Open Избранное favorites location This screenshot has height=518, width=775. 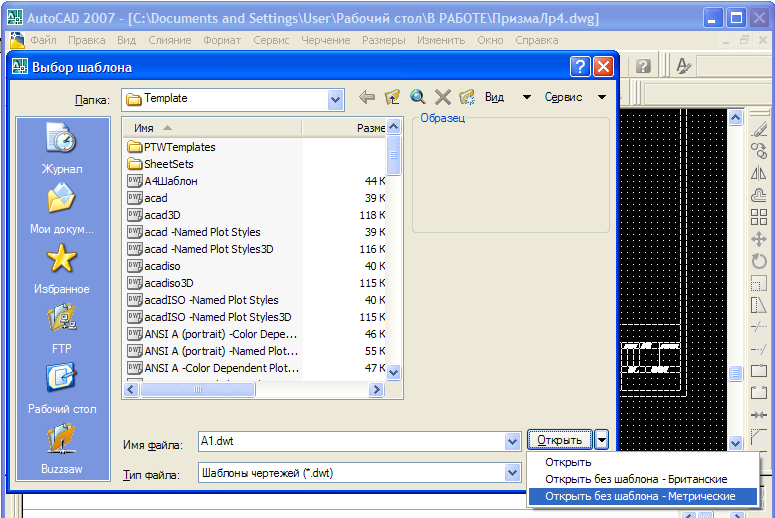coord(62,269)
